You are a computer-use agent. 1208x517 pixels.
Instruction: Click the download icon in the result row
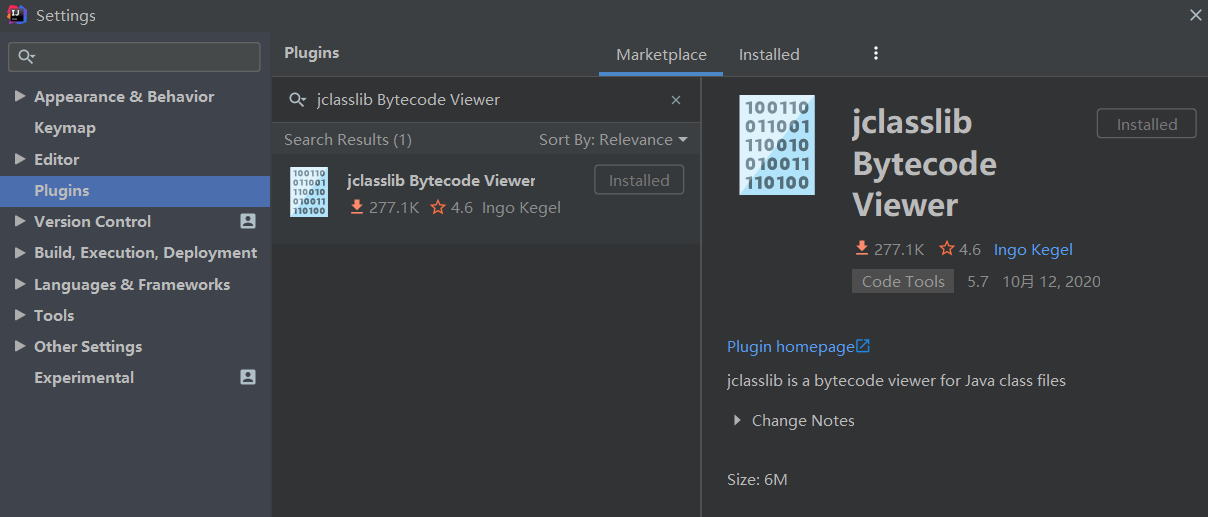coord(357,207)
